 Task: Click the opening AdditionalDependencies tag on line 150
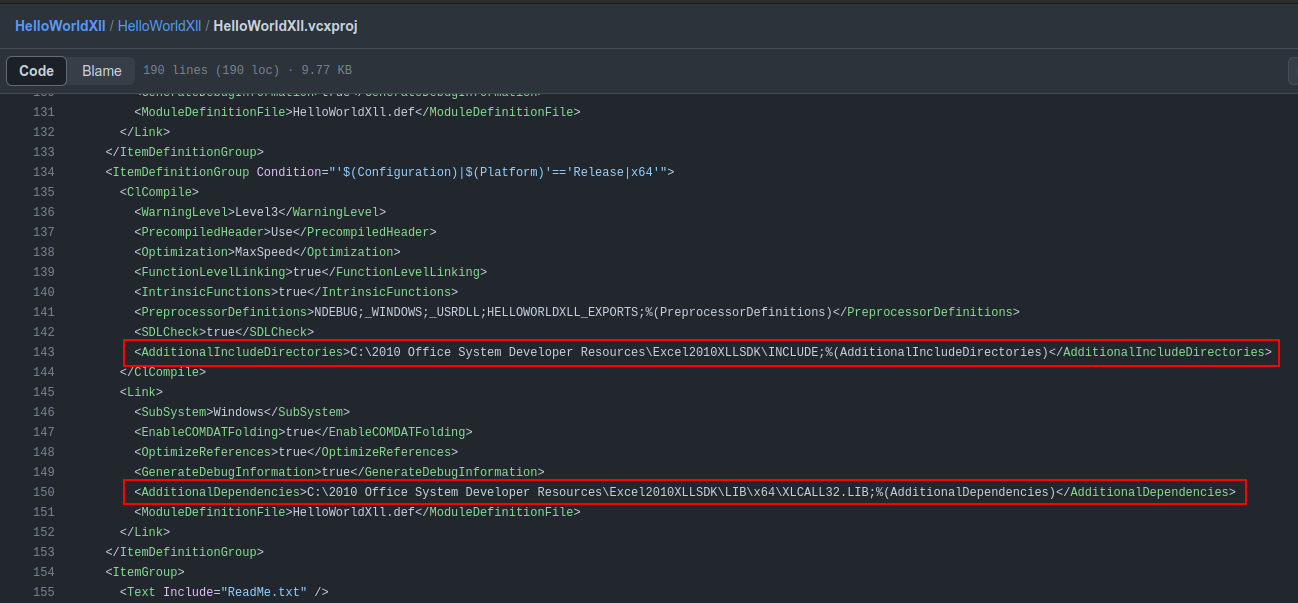tap(221, 492)
